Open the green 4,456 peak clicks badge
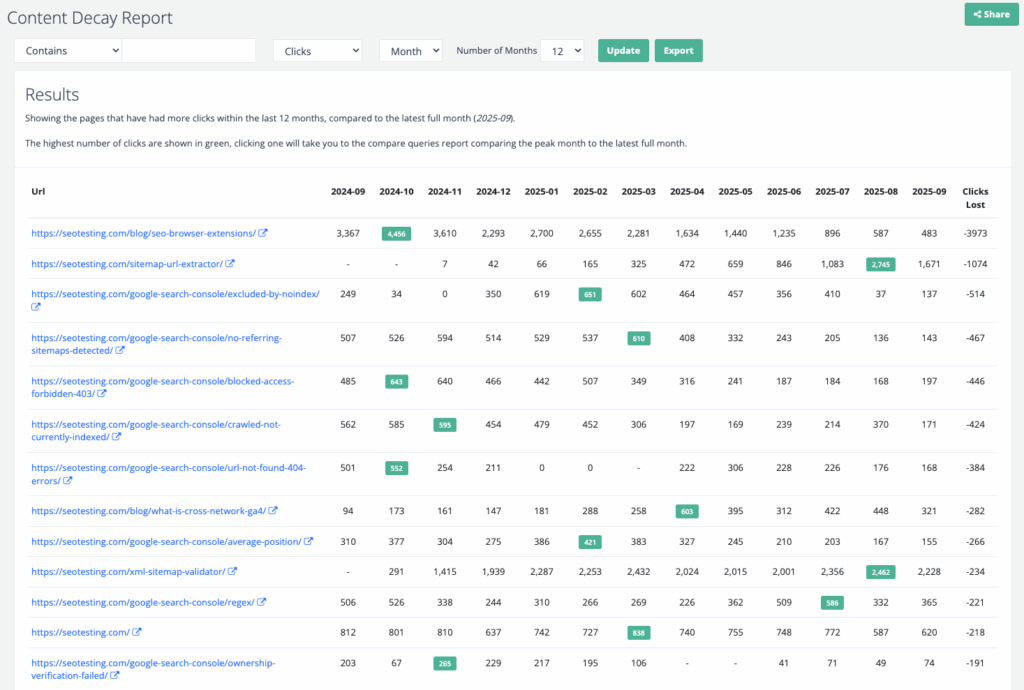Viewport: 1024px width, 690px height. (396, 233)
